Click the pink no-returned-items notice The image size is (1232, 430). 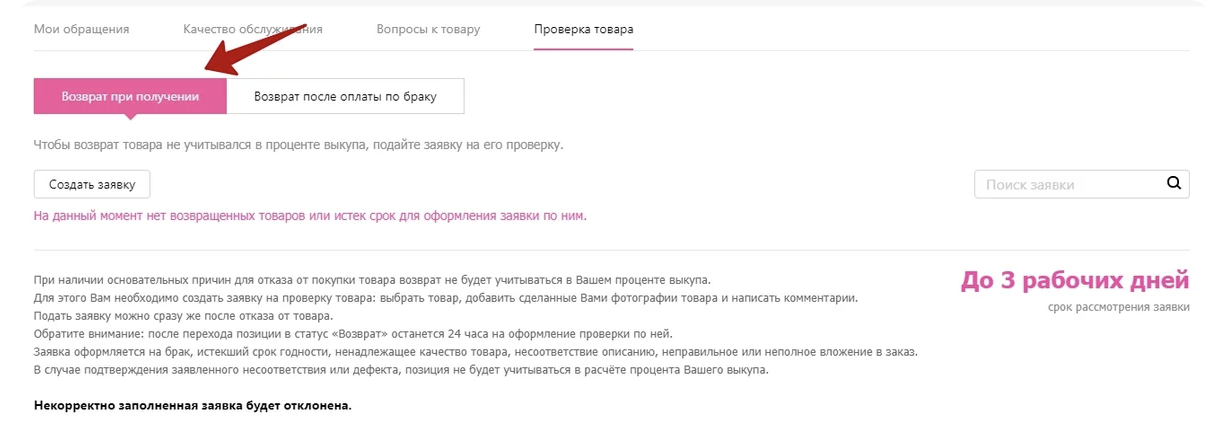pos(310,215)
